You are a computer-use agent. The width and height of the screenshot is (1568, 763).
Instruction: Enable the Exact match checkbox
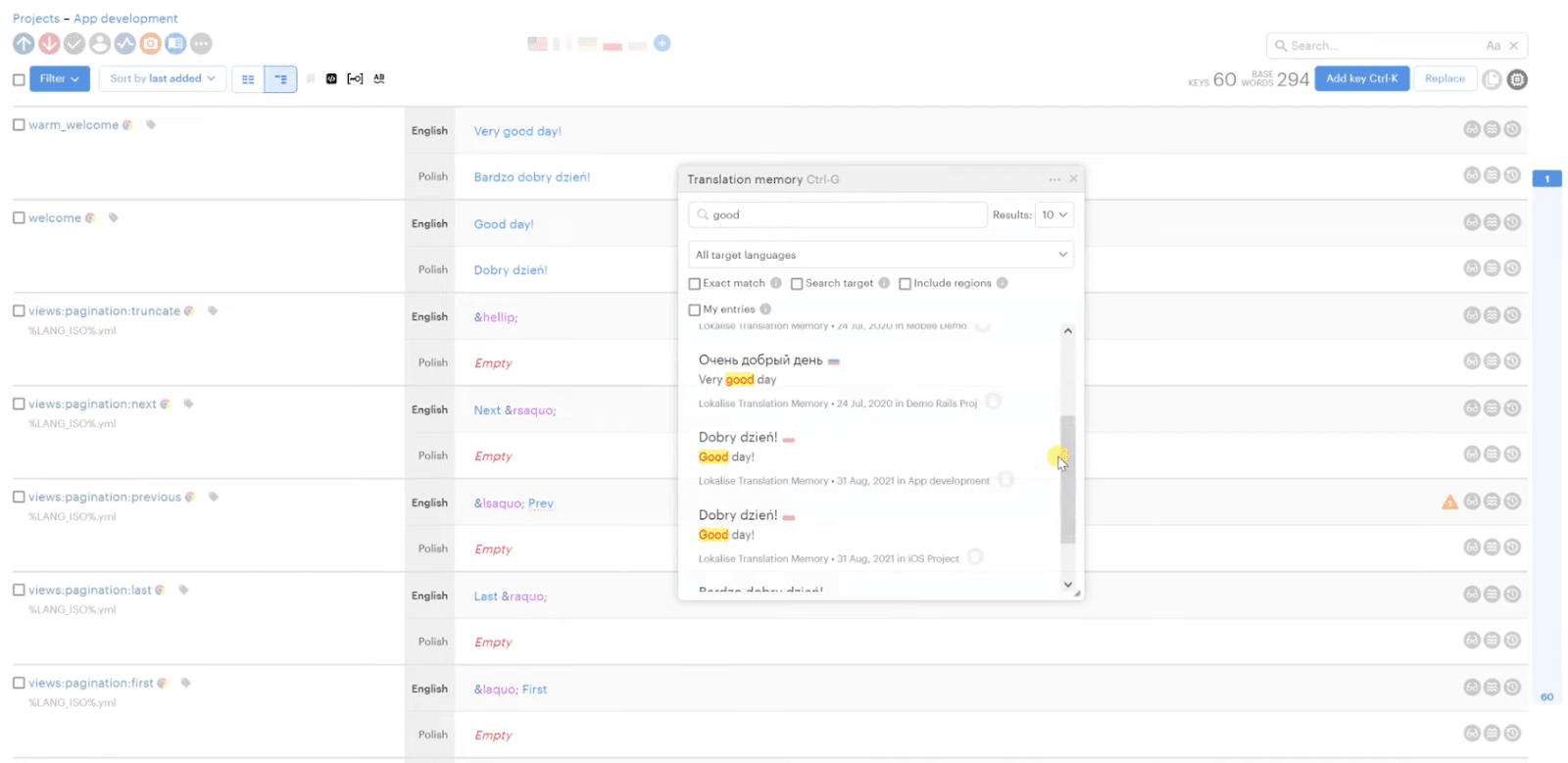tap(695, 284)
